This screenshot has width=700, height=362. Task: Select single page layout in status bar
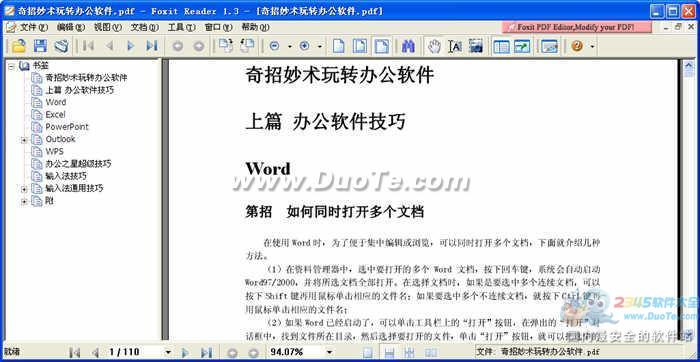click(x=367, y=353)
